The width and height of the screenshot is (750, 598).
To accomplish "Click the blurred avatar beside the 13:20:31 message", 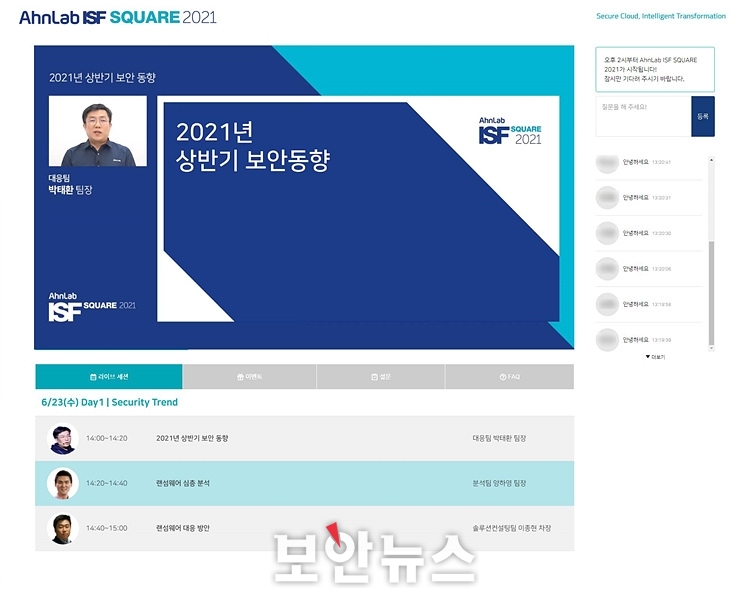I will 607,198.
